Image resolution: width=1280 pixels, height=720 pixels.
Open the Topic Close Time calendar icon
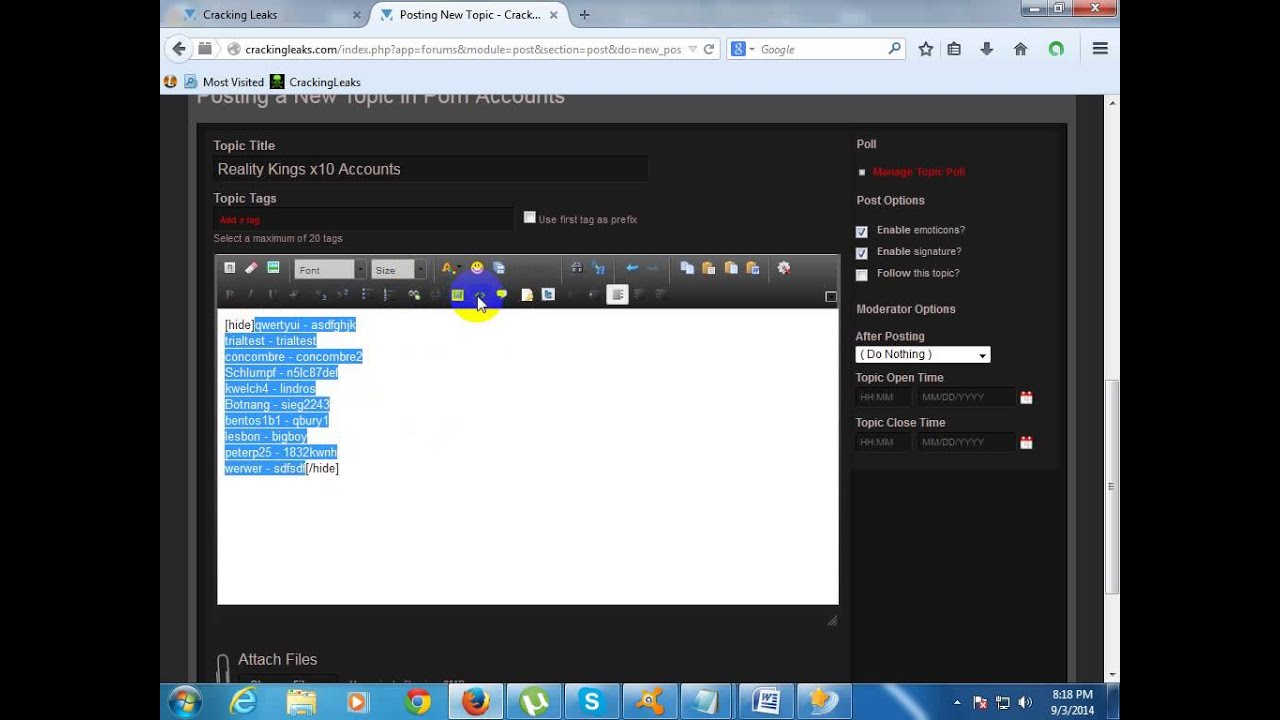1026,442
